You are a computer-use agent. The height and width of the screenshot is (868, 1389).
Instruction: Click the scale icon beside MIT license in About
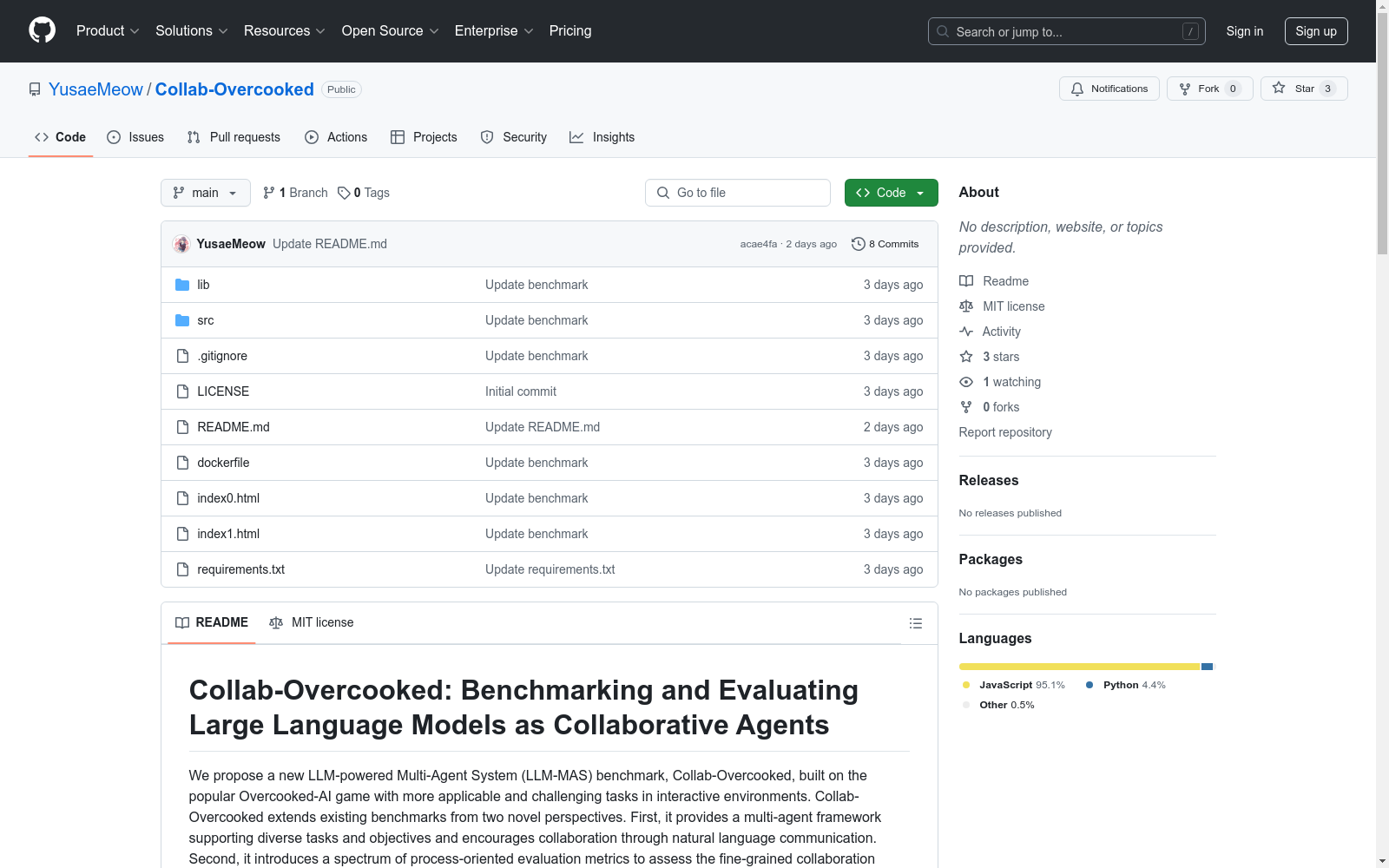(x=966, y=306)
